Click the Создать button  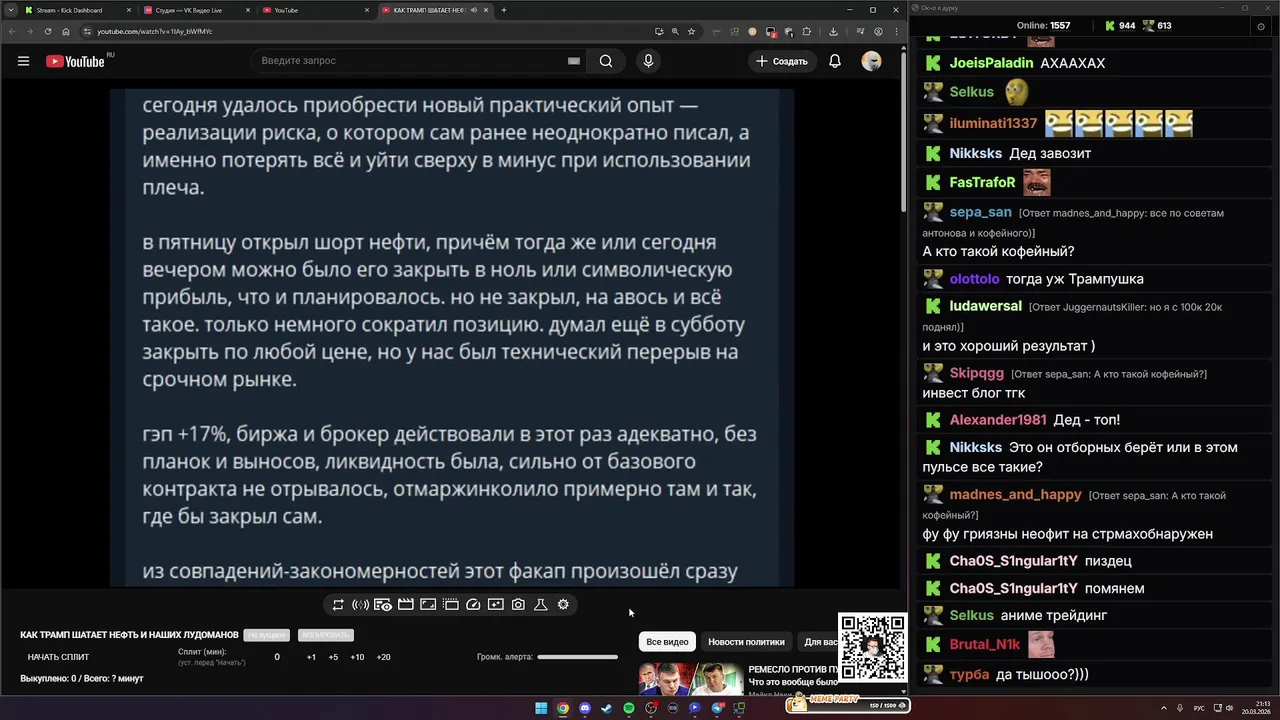(x=782, y=61)
